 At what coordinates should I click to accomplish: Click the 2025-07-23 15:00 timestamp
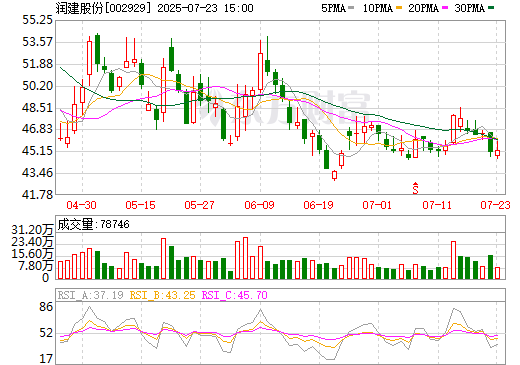pyautogui.click(x=205, y=8)
